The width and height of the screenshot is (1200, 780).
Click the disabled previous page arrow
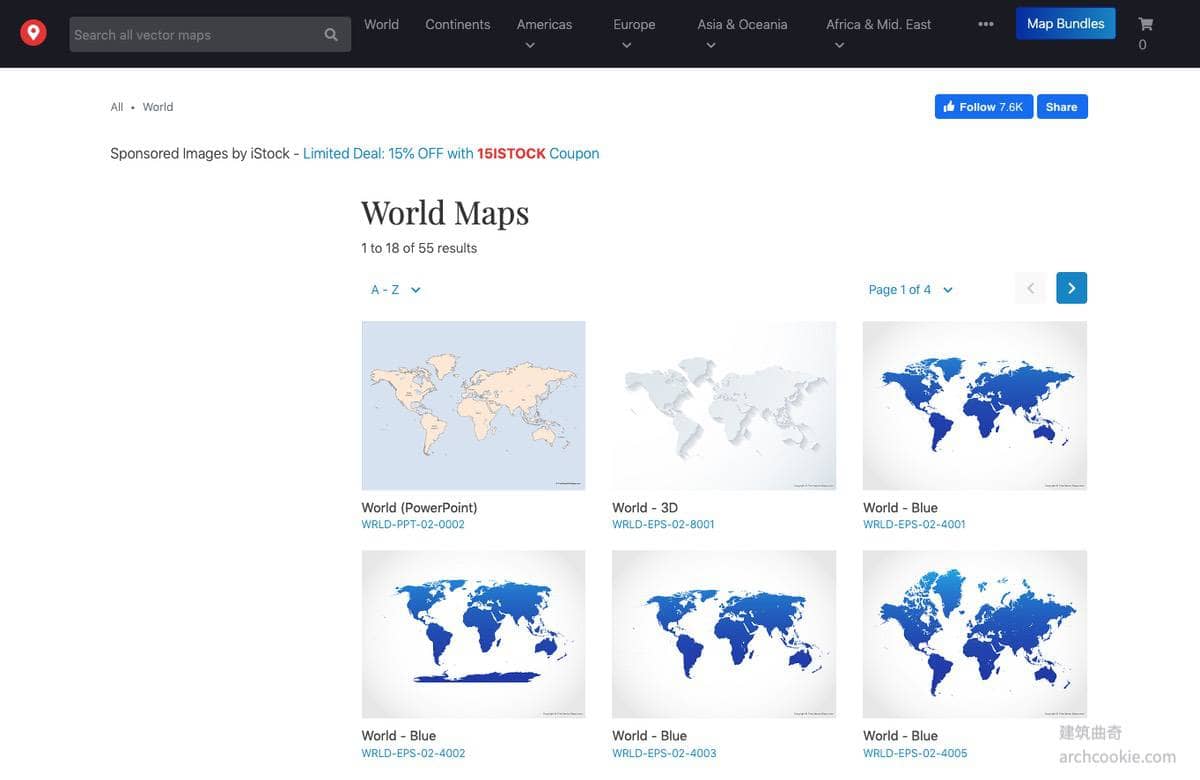(x=1030, y=288)
